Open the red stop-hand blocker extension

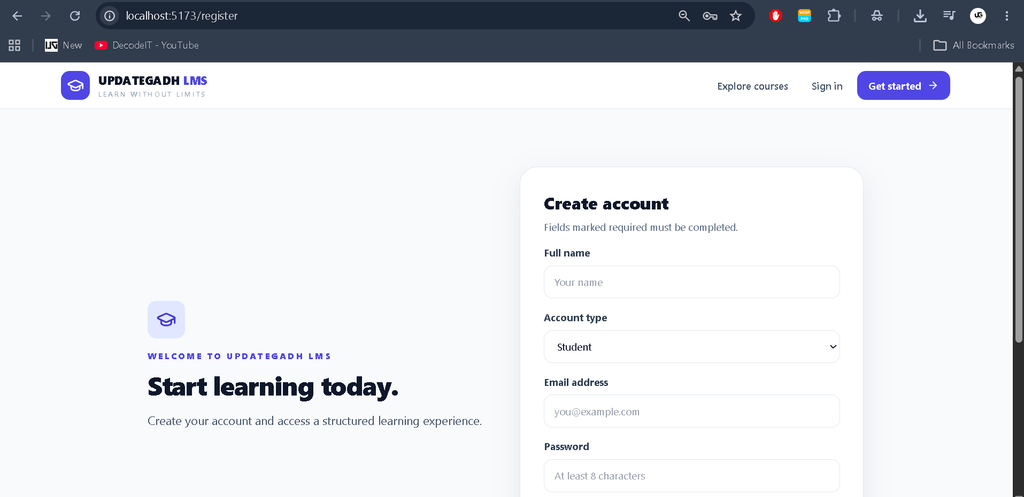point(776,16)
